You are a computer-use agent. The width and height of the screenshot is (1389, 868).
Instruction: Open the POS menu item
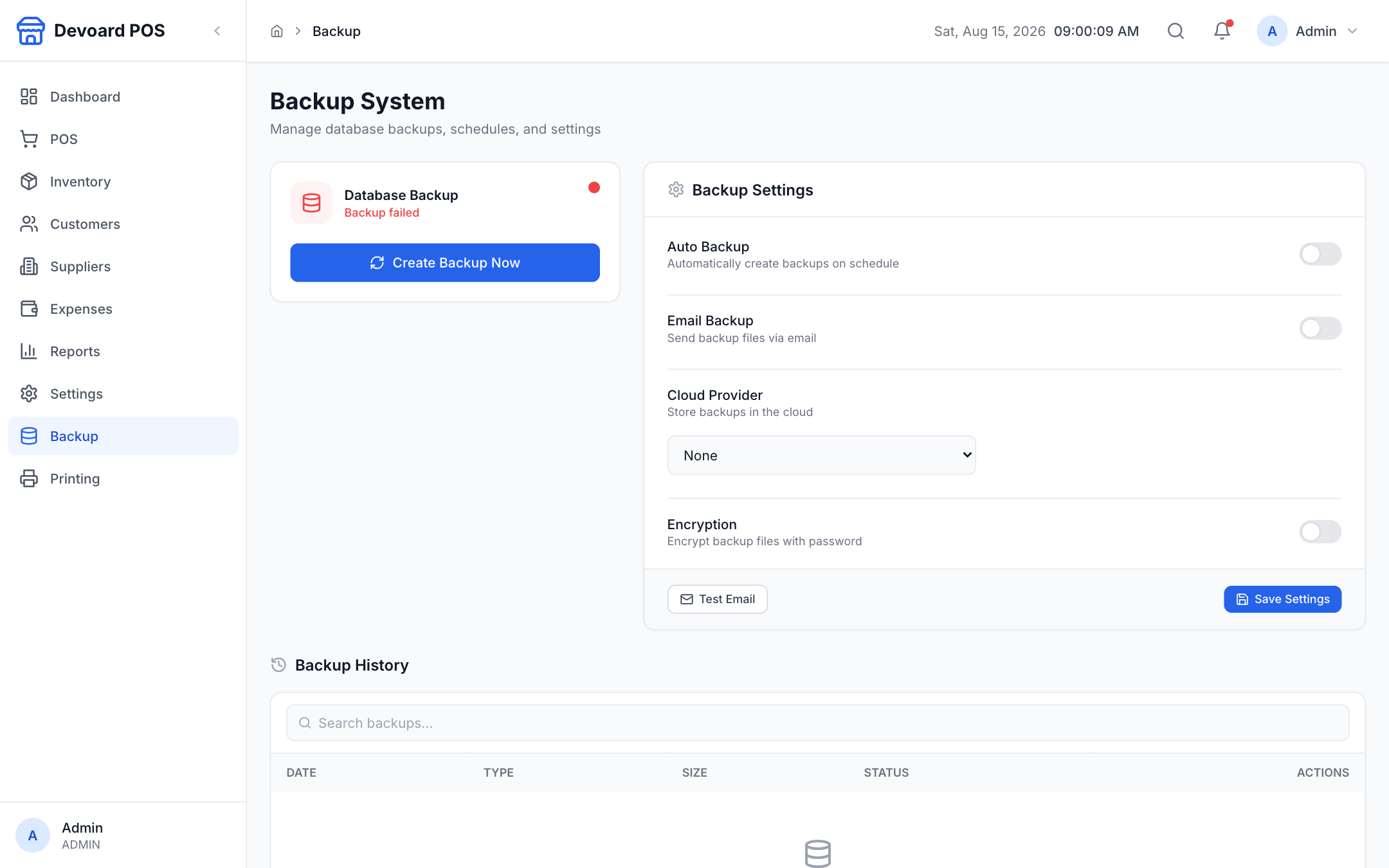tap(123, 139)
